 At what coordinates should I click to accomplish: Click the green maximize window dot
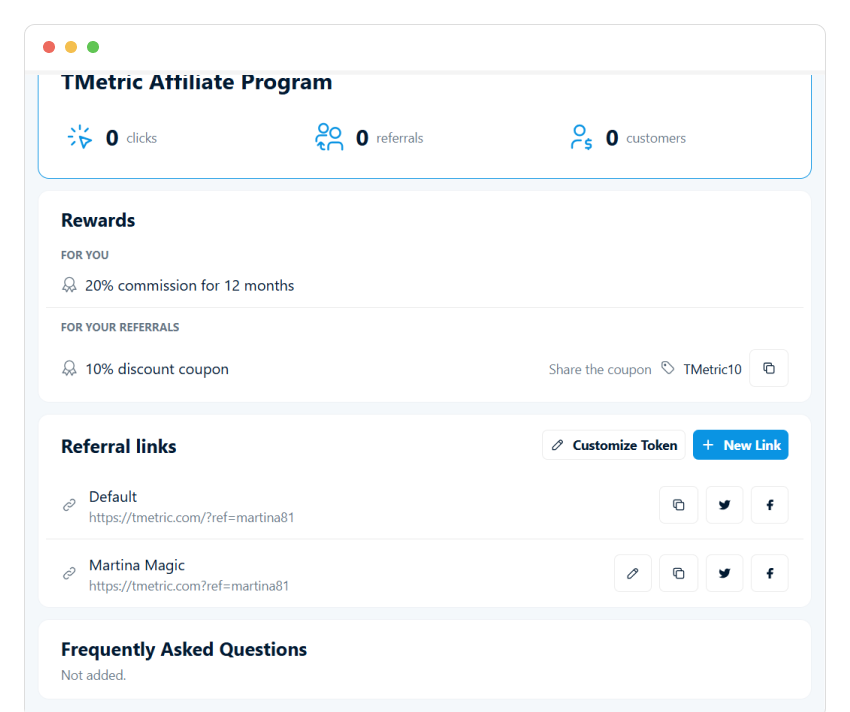pos(93,47)
